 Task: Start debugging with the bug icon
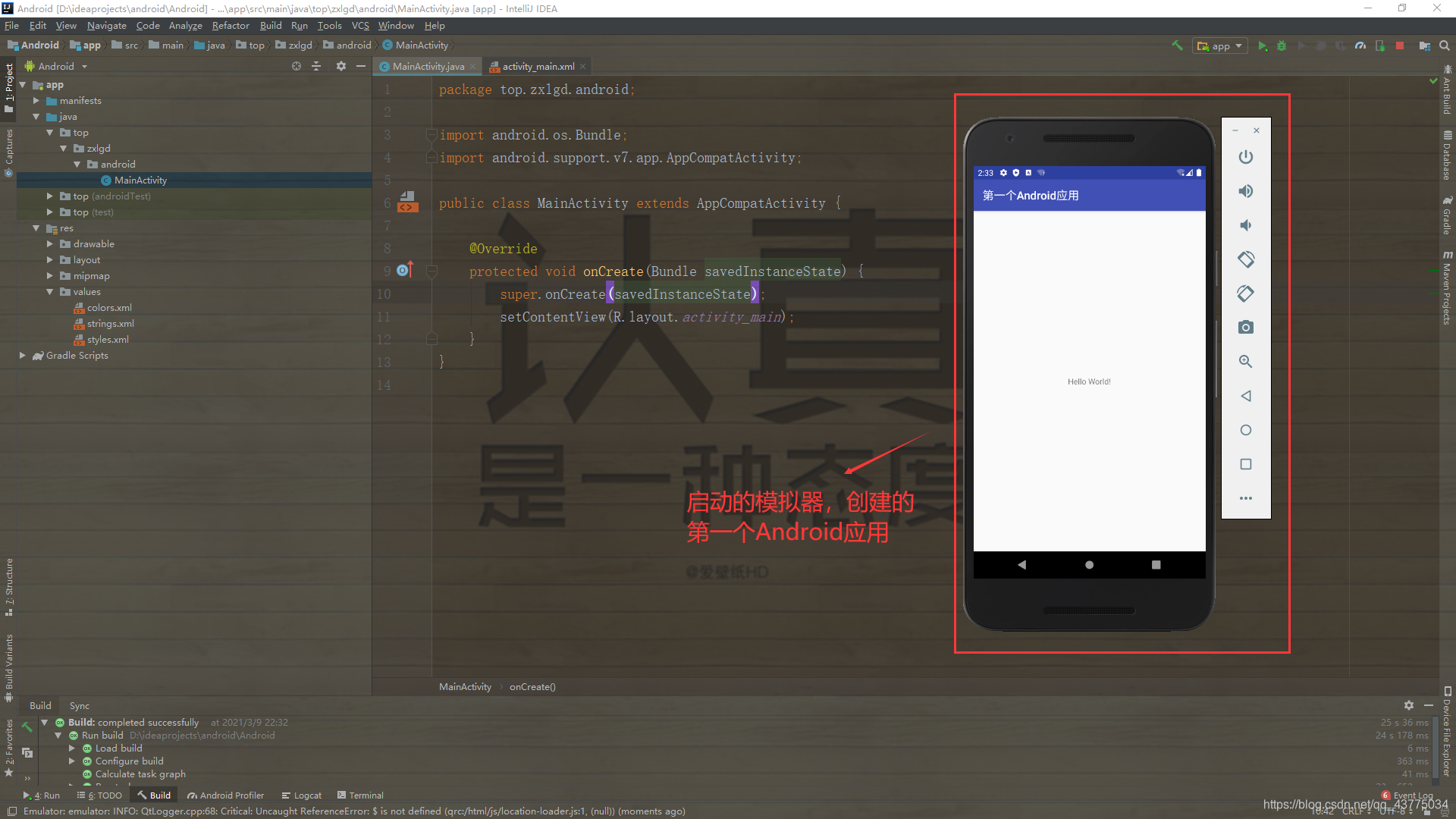coord(1282,45)
